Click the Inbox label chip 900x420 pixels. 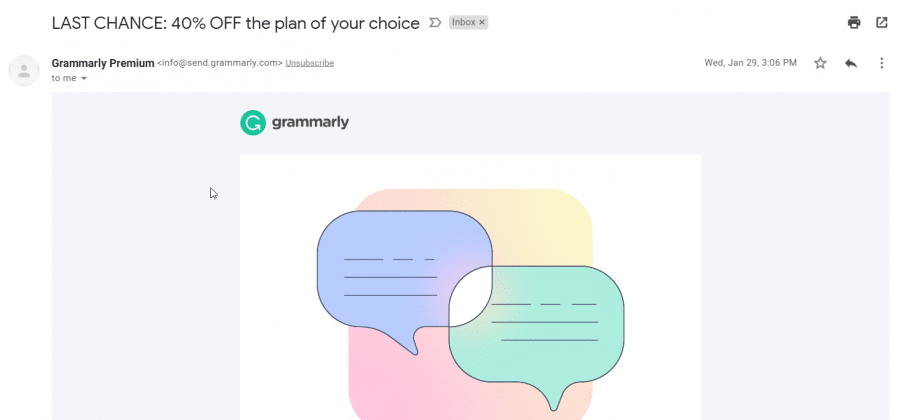pos(463,22)
